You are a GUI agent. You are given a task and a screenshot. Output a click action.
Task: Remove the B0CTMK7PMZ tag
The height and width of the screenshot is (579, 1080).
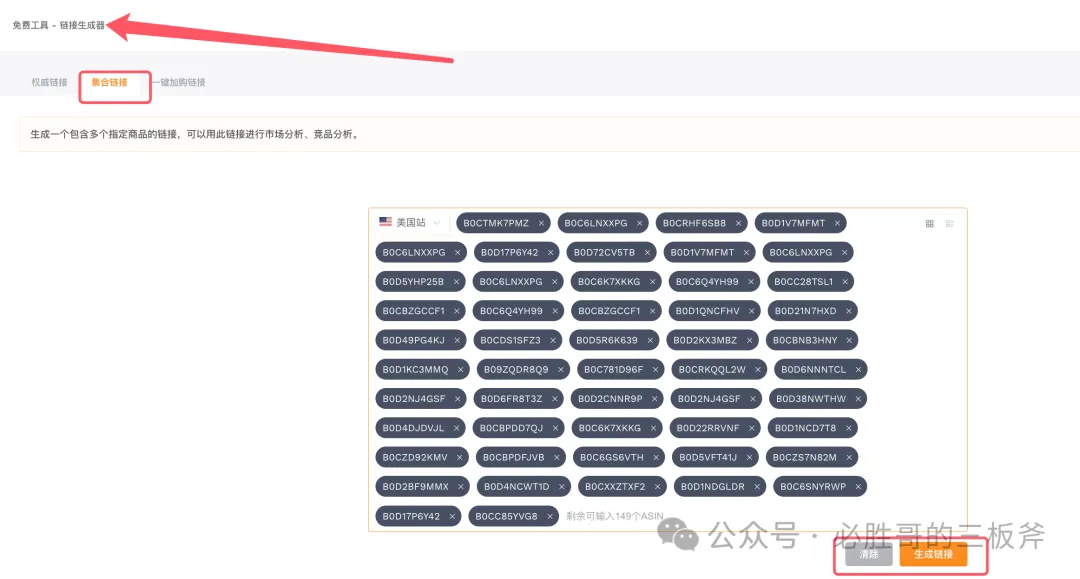click(x=541, y=223)
